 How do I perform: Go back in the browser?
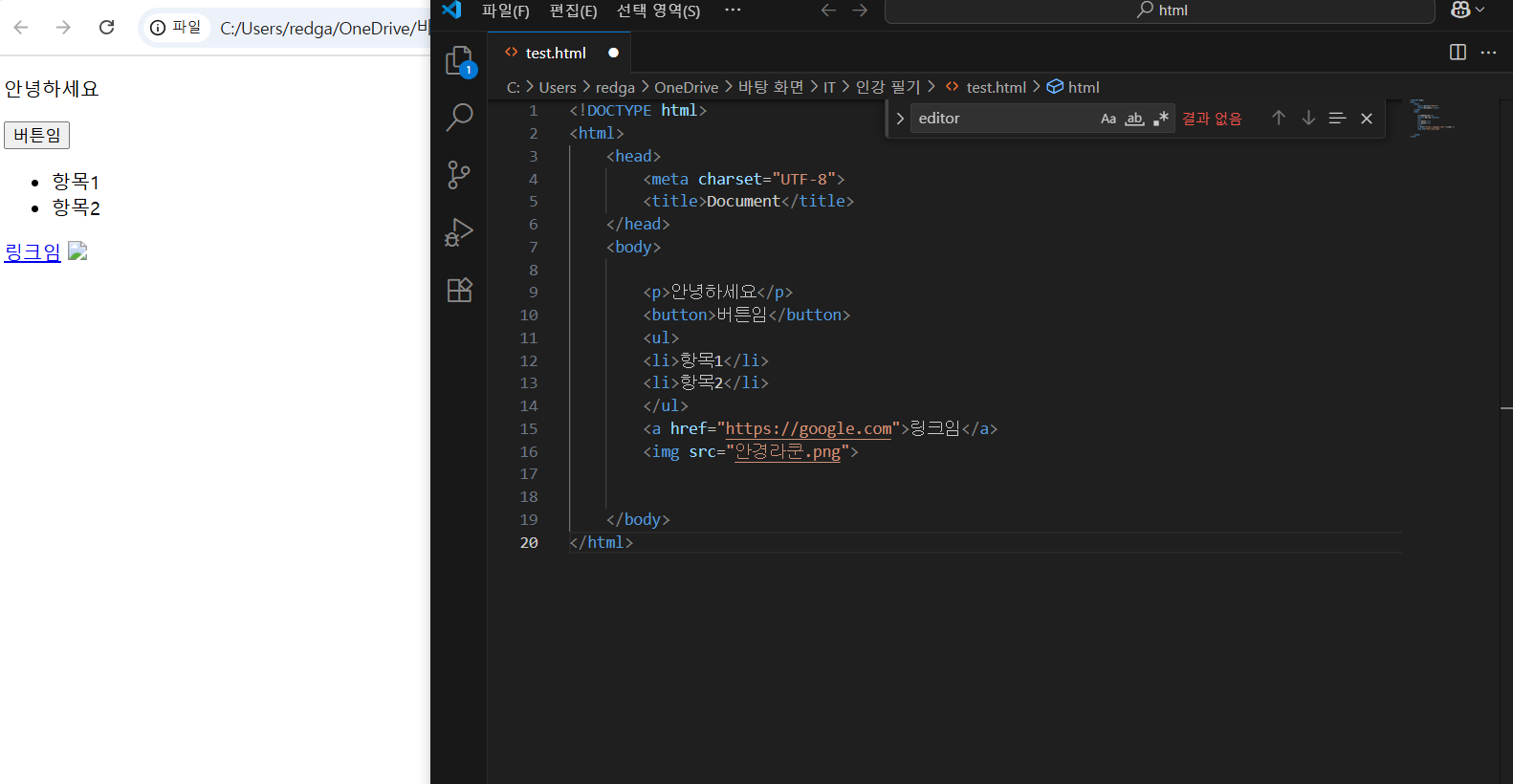click(21, 27)
